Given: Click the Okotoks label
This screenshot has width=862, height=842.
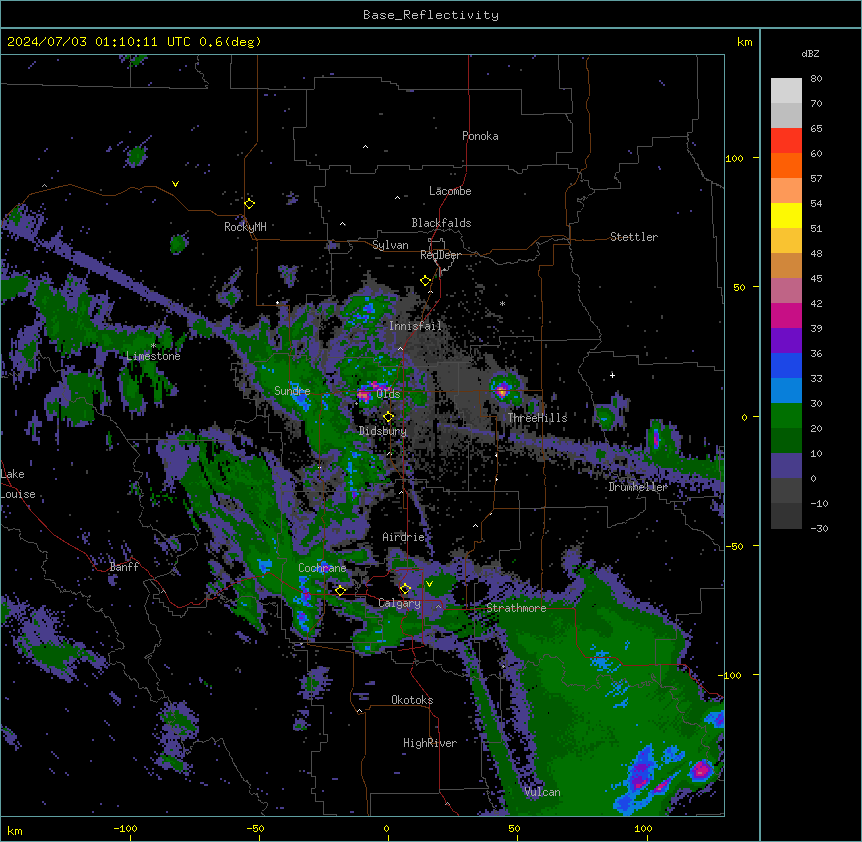Looking at the screenshot, I should 412,700.
